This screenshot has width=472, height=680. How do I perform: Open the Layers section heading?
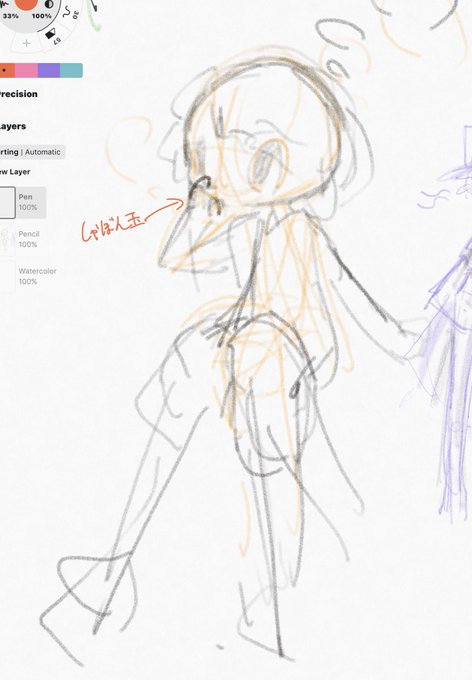[x=13, y=126]
